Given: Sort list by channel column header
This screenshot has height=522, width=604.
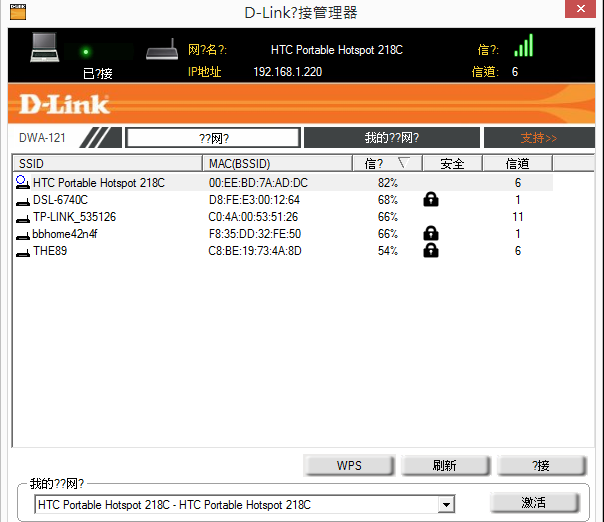Looking at the screenshot, I should click(517, 163).
